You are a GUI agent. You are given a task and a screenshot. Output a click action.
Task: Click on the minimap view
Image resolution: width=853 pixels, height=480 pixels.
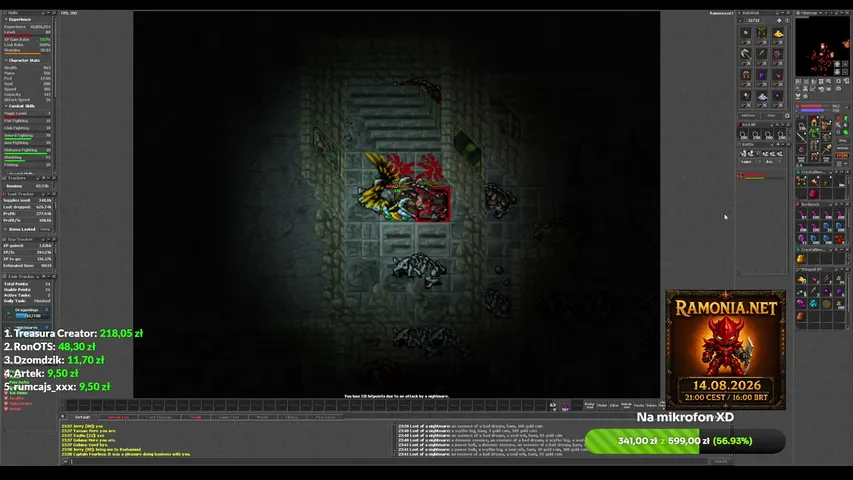pyautogui.click(x=822, y=47)
